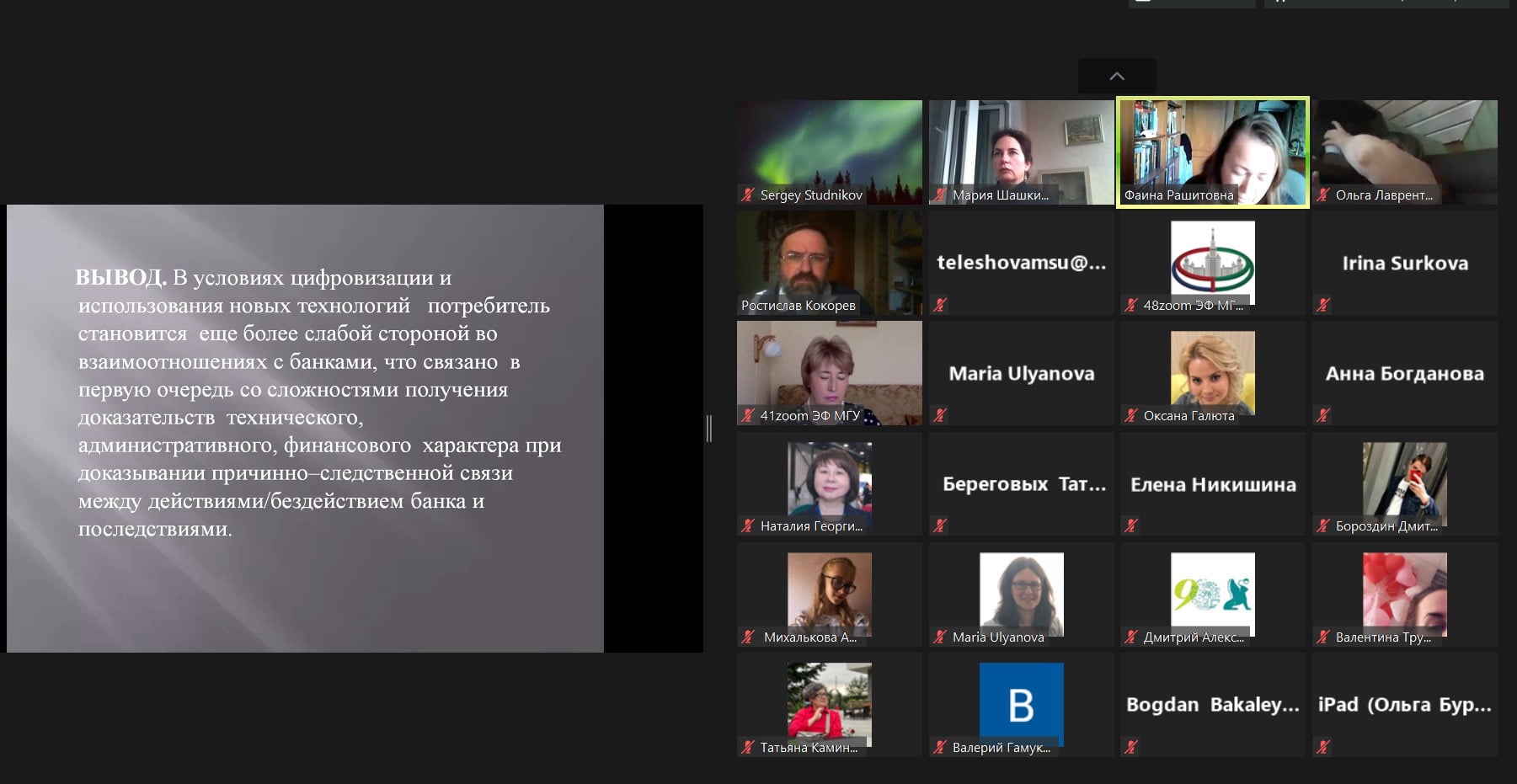Click the muted mic icon beside 41zoom ЭФ МГУ

tap(747, 415)
